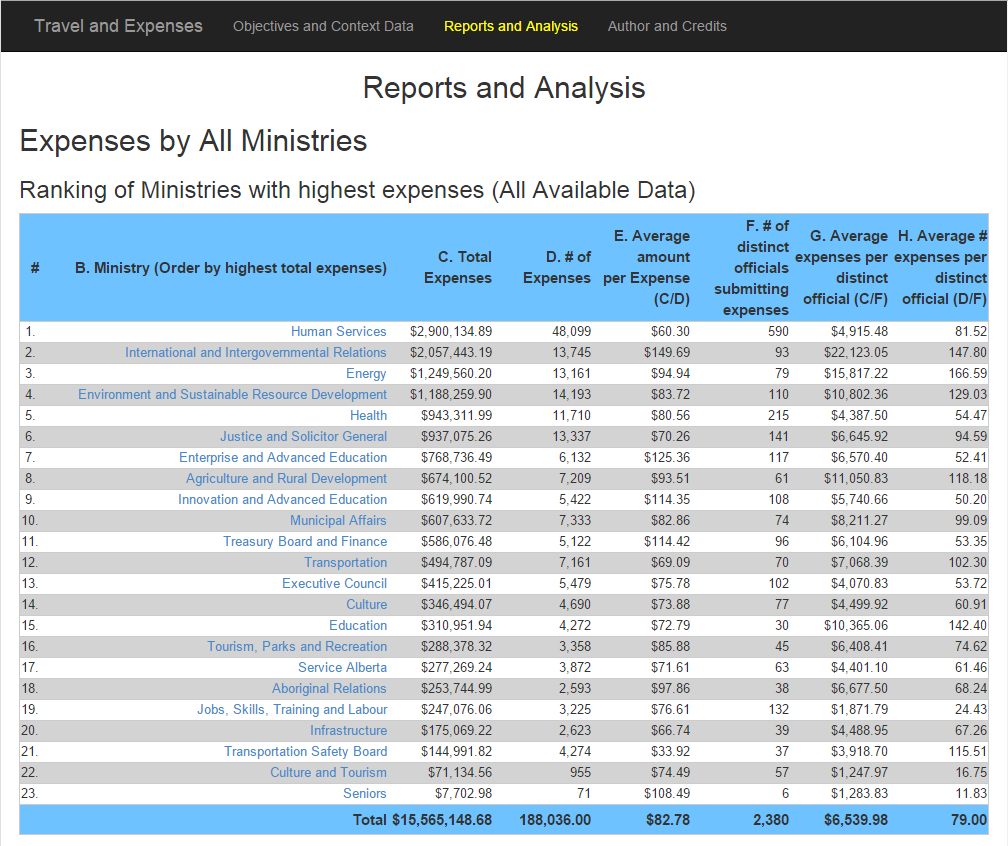Click the Municipal Affairs link
This screenshot has height=846, width=1008.
pos(338,521)
